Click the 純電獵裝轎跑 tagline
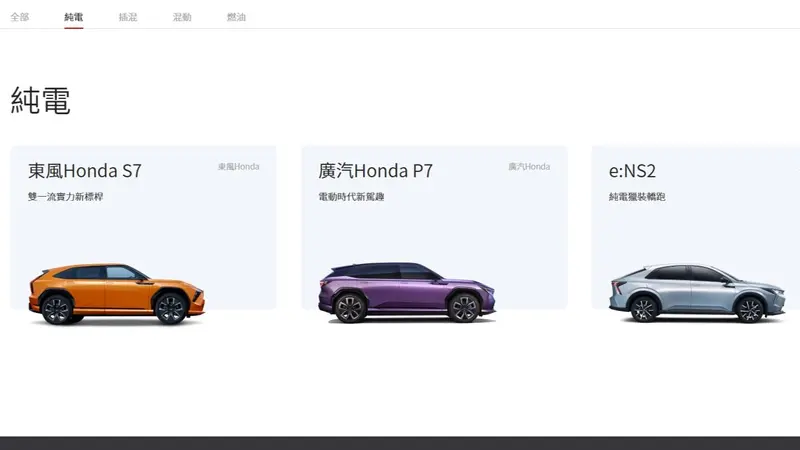Viewport: 800px width, 450px height. (x=637, y=196)
